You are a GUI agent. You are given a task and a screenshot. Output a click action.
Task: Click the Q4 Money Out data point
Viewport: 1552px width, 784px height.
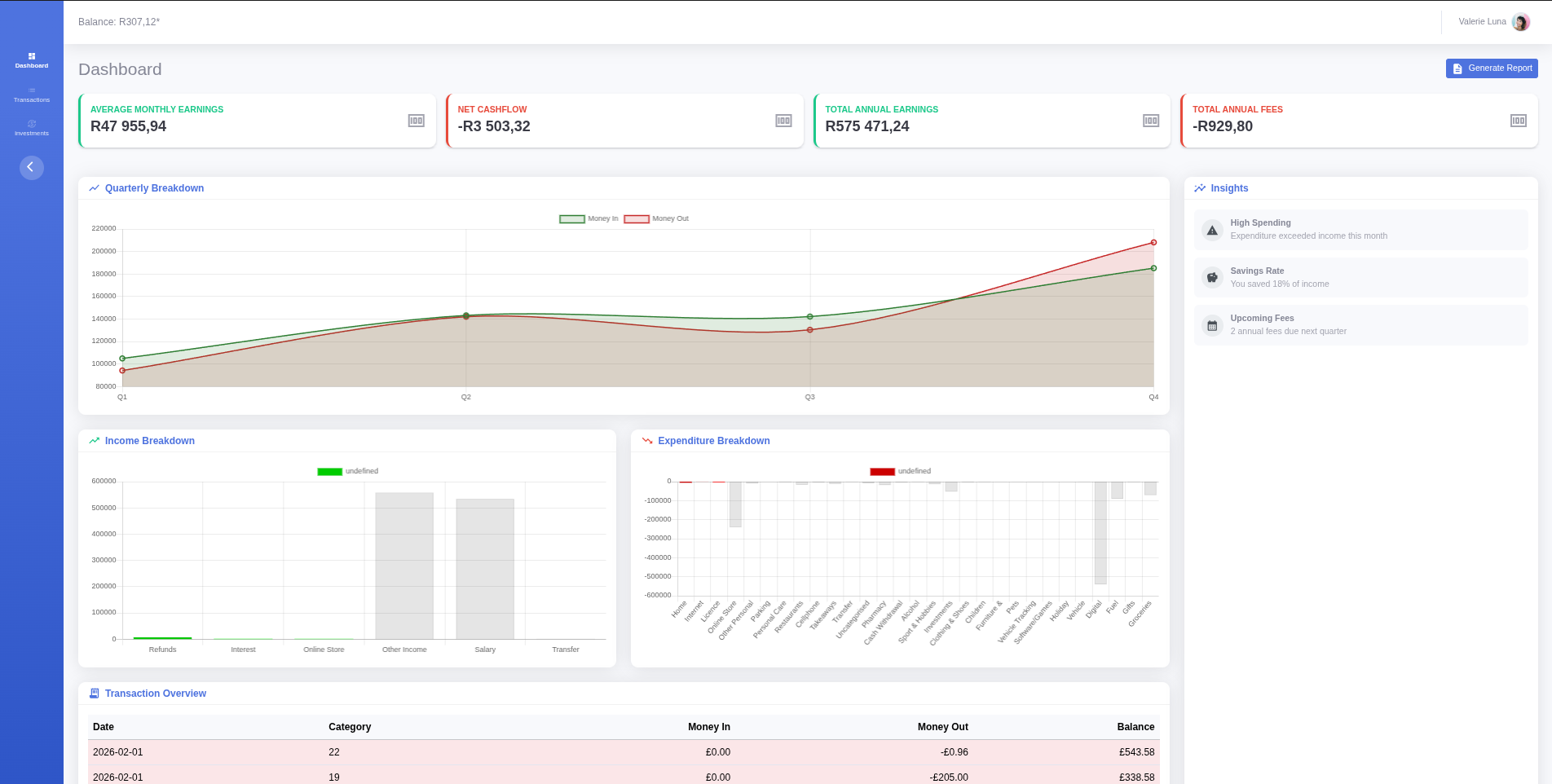click(1153, 242)
